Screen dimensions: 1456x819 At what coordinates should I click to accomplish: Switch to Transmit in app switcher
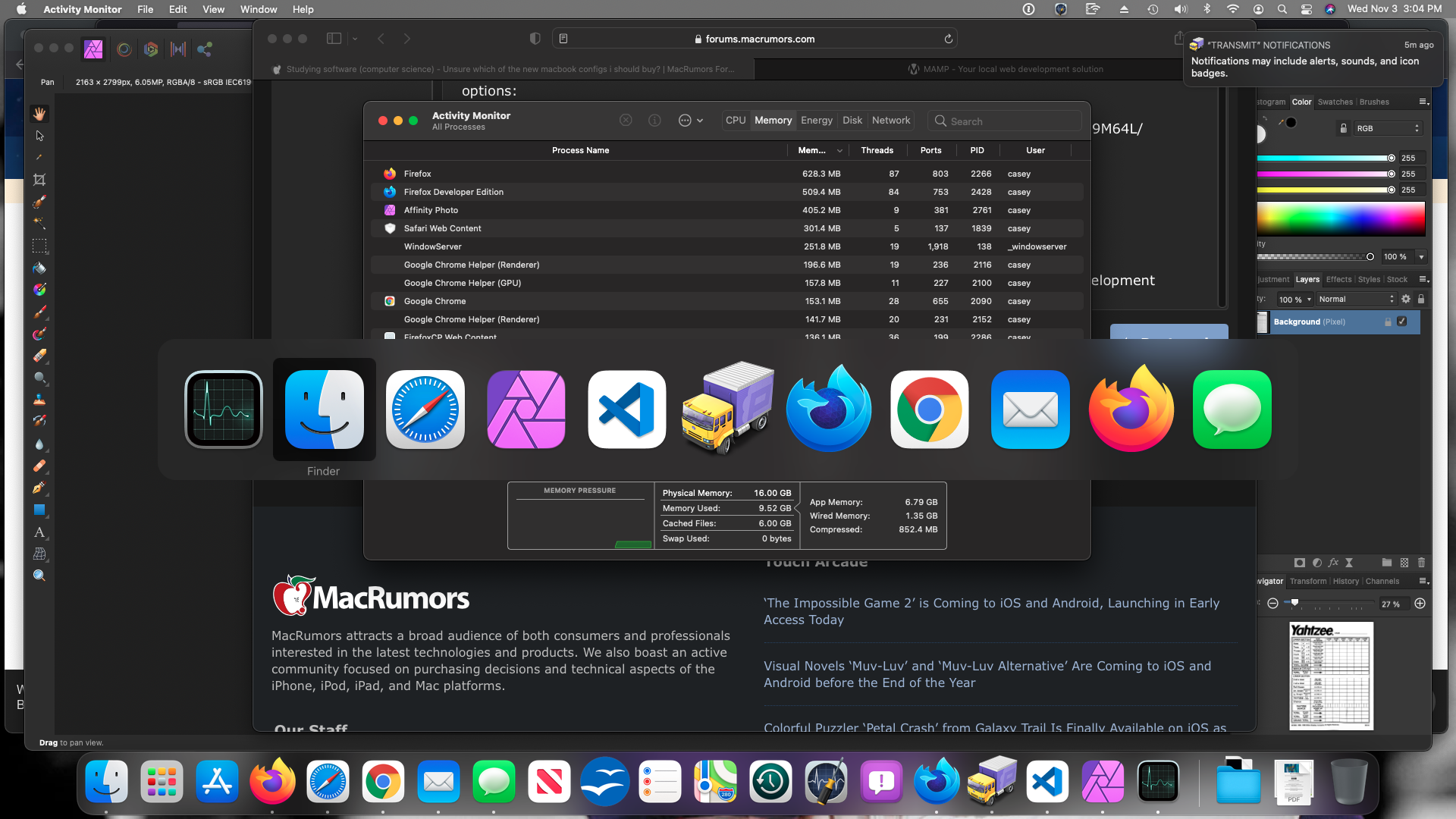point(727,409)
